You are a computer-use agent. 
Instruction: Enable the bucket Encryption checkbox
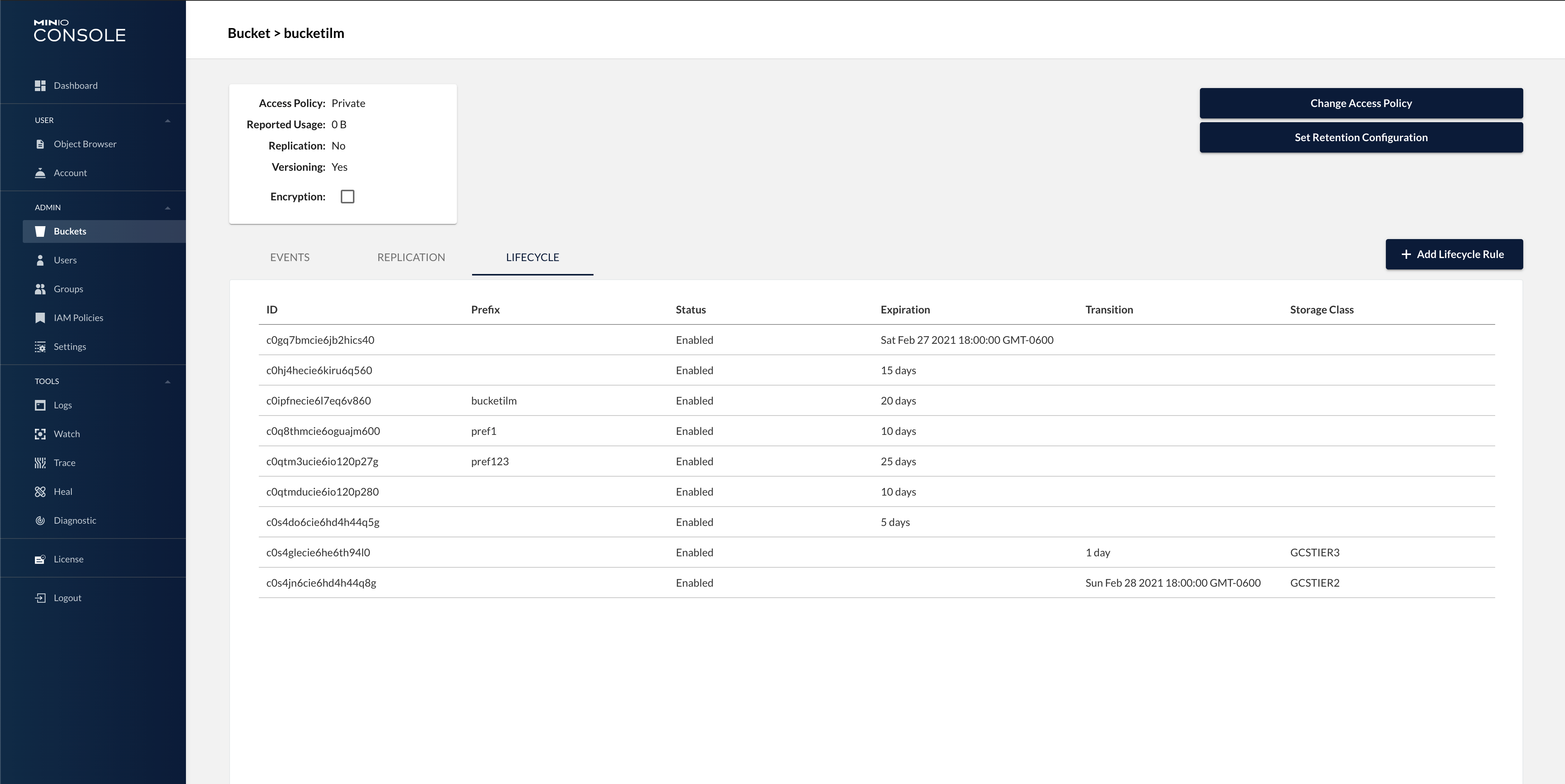point(348,197)
